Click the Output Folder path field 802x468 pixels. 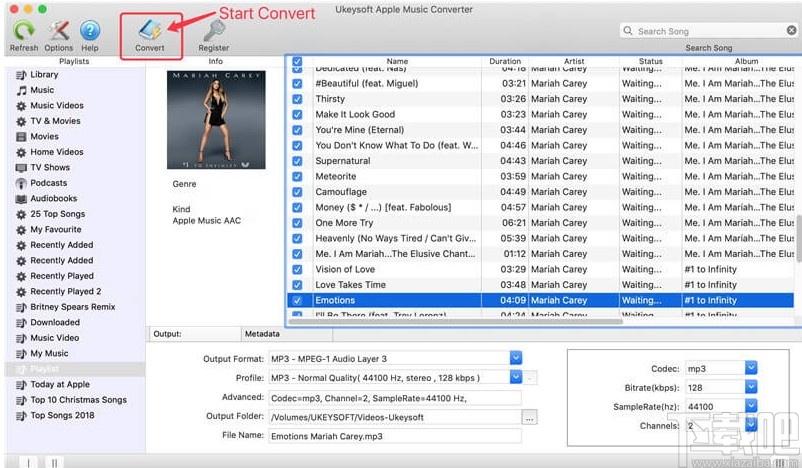point(395,417)
